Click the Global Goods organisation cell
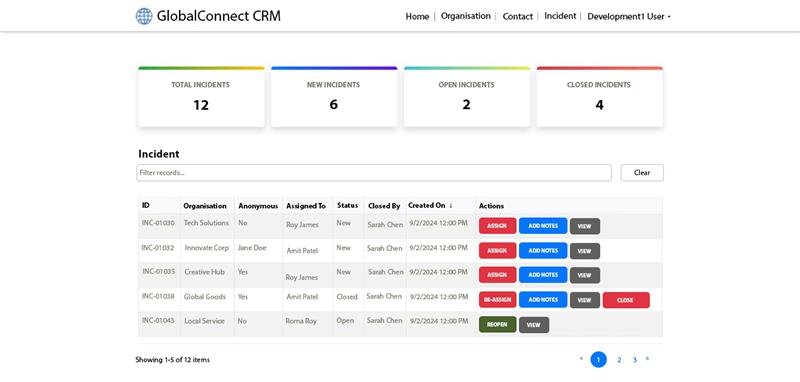The image size is (800, 382). pos(205,296)
